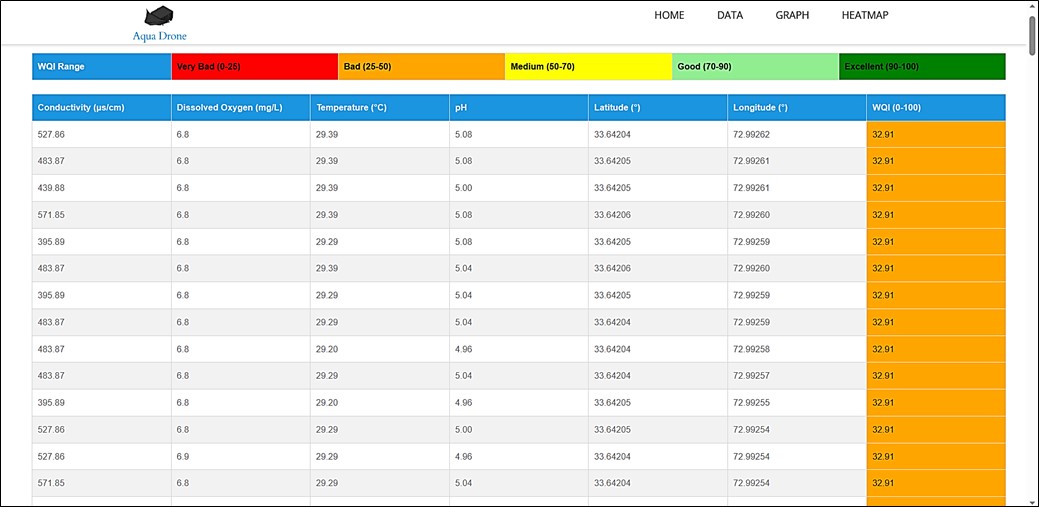This screenshot has width=1039, height=507.
Task: Select the yellow Medium (50-70) swatch
Action: 588,66
